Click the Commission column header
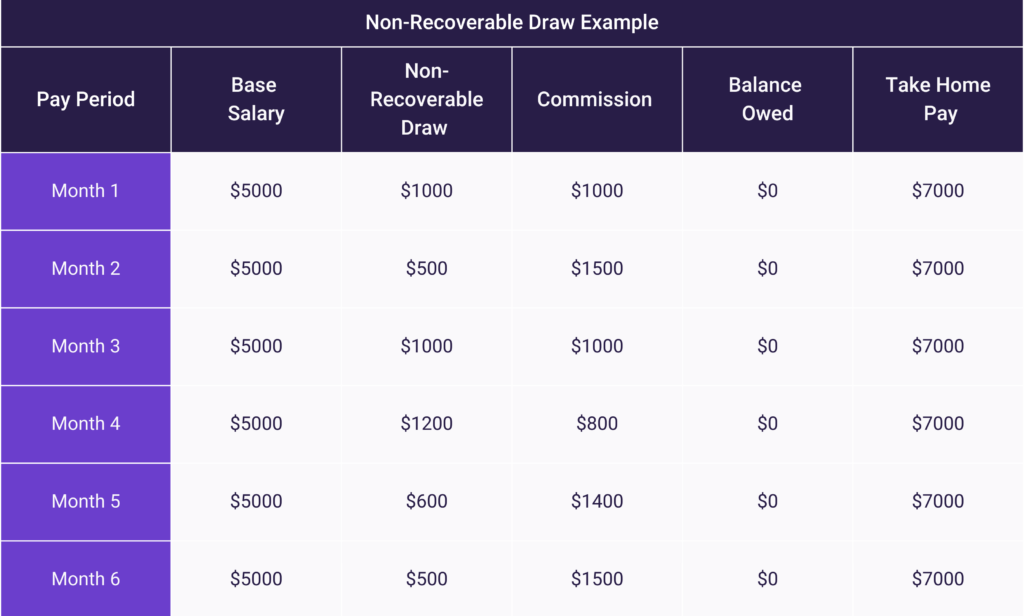This screenshot has height=616, width=1024. tap(595, 99)
